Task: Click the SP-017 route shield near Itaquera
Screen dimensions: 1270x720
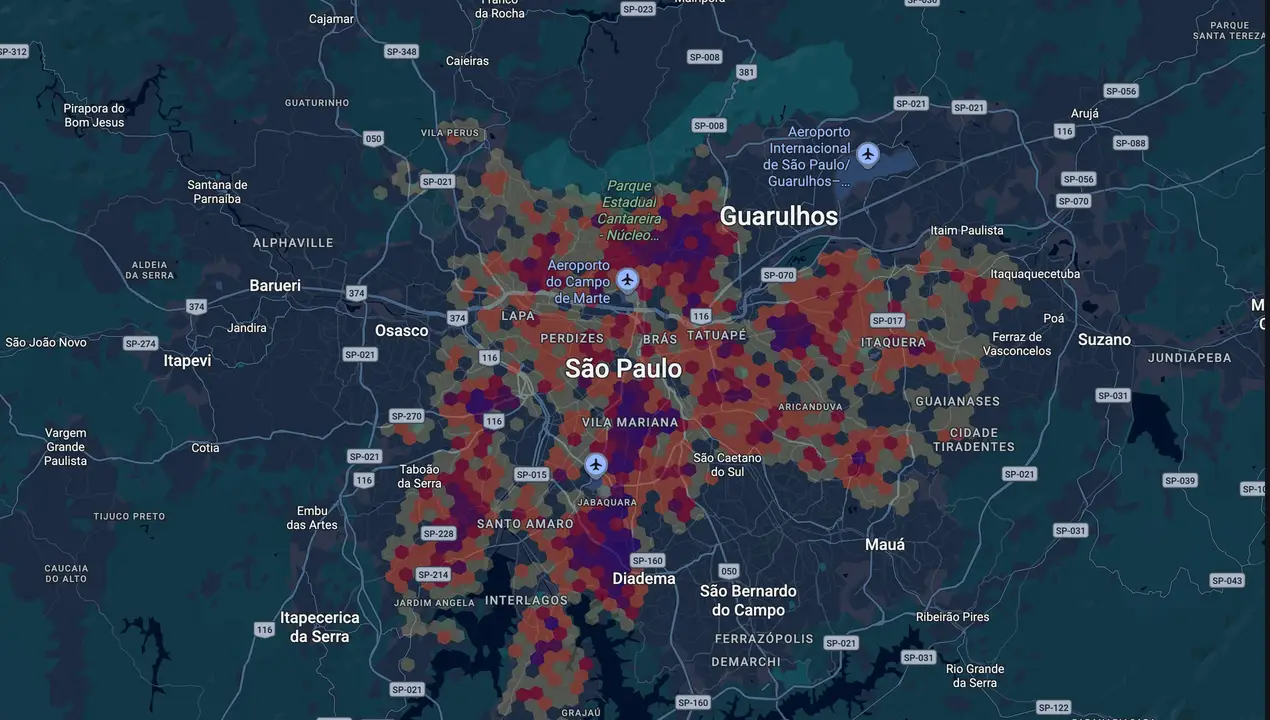Action: [888, 321]
